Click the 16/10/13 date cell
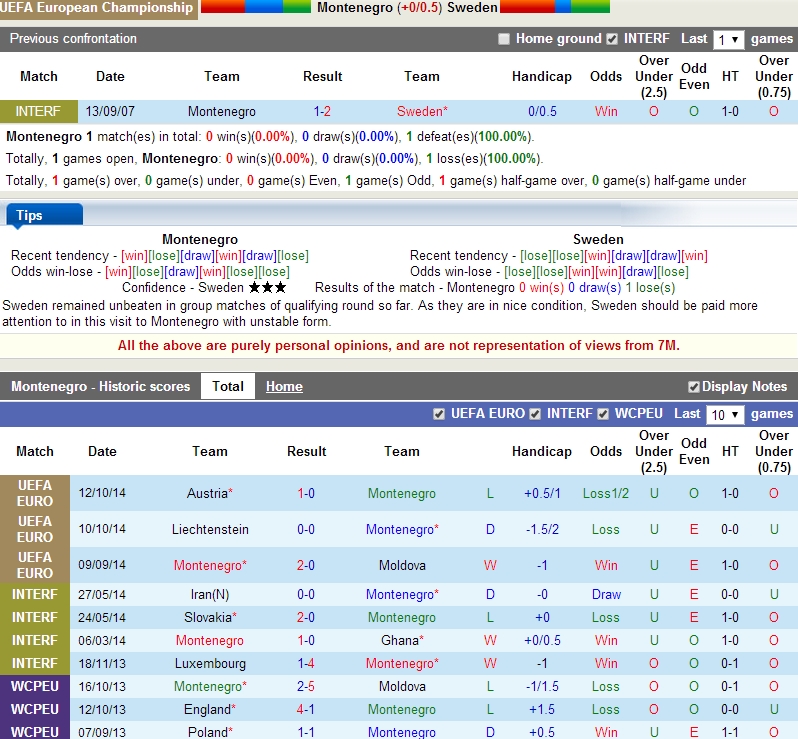This screenshot has width=798, height=739. point(102,686)
